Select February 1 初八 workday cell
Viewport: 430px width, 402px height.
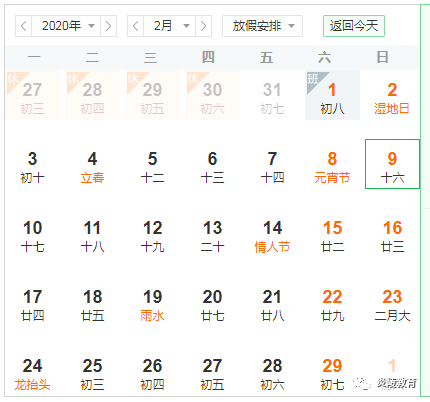(x=332, y=95)
